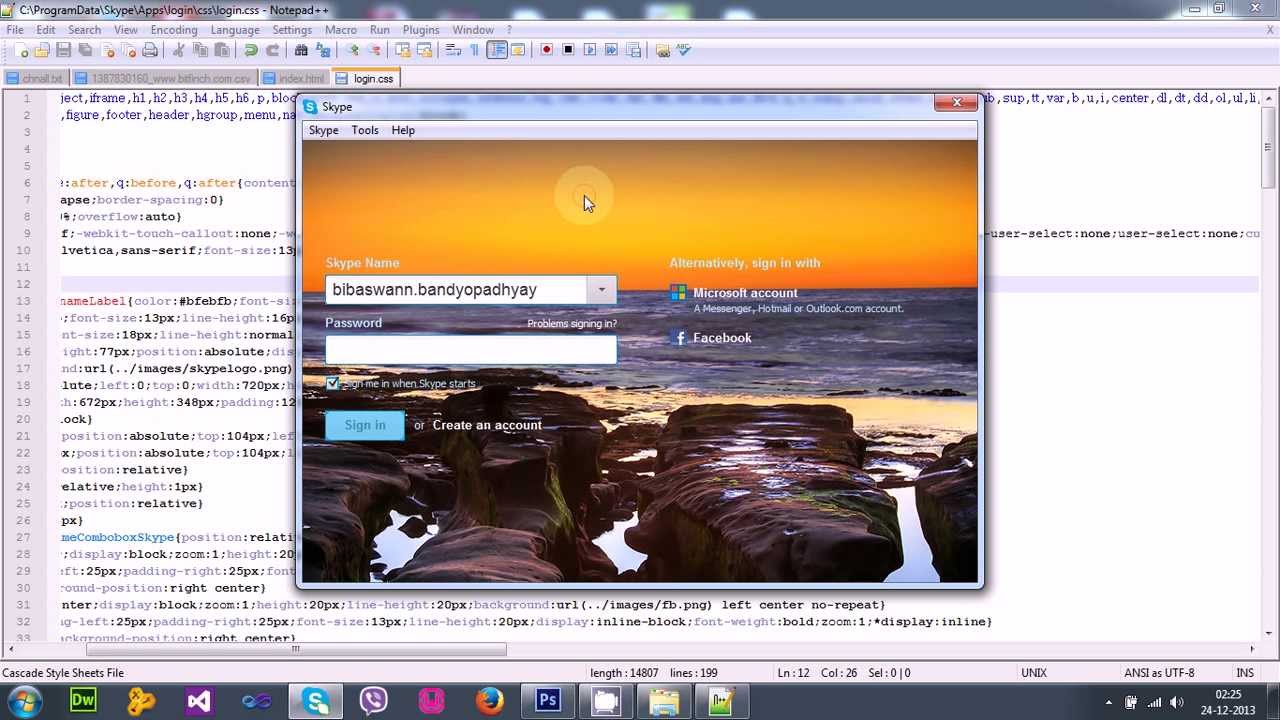
Task: Click the horizontal scrollbar in Notepad++ editor
Action: coord(295,649)
